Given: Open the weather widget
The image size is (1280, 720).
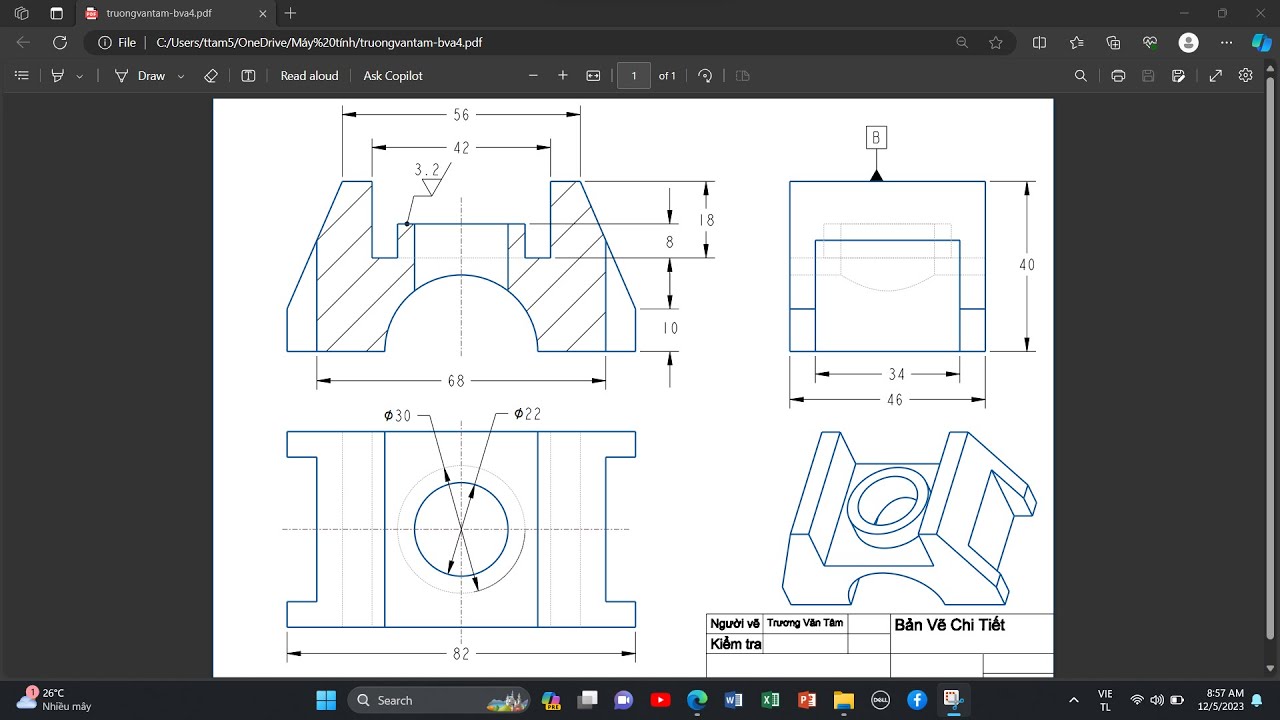Looking at the screenshot, I should (54, 699).
